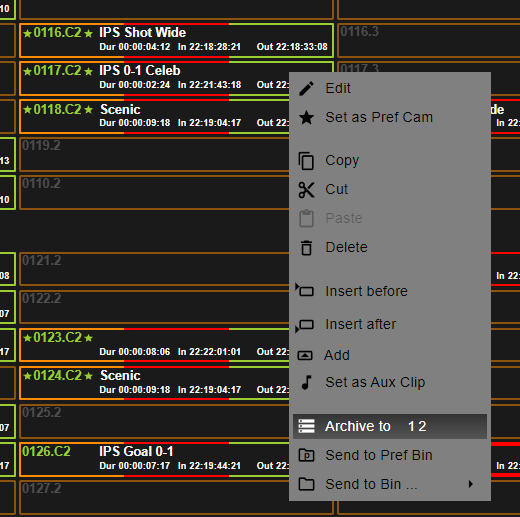This screenshot has height=517, width=520.
Task: Choose Edit from the context menu
Action: tap(390, 88)
